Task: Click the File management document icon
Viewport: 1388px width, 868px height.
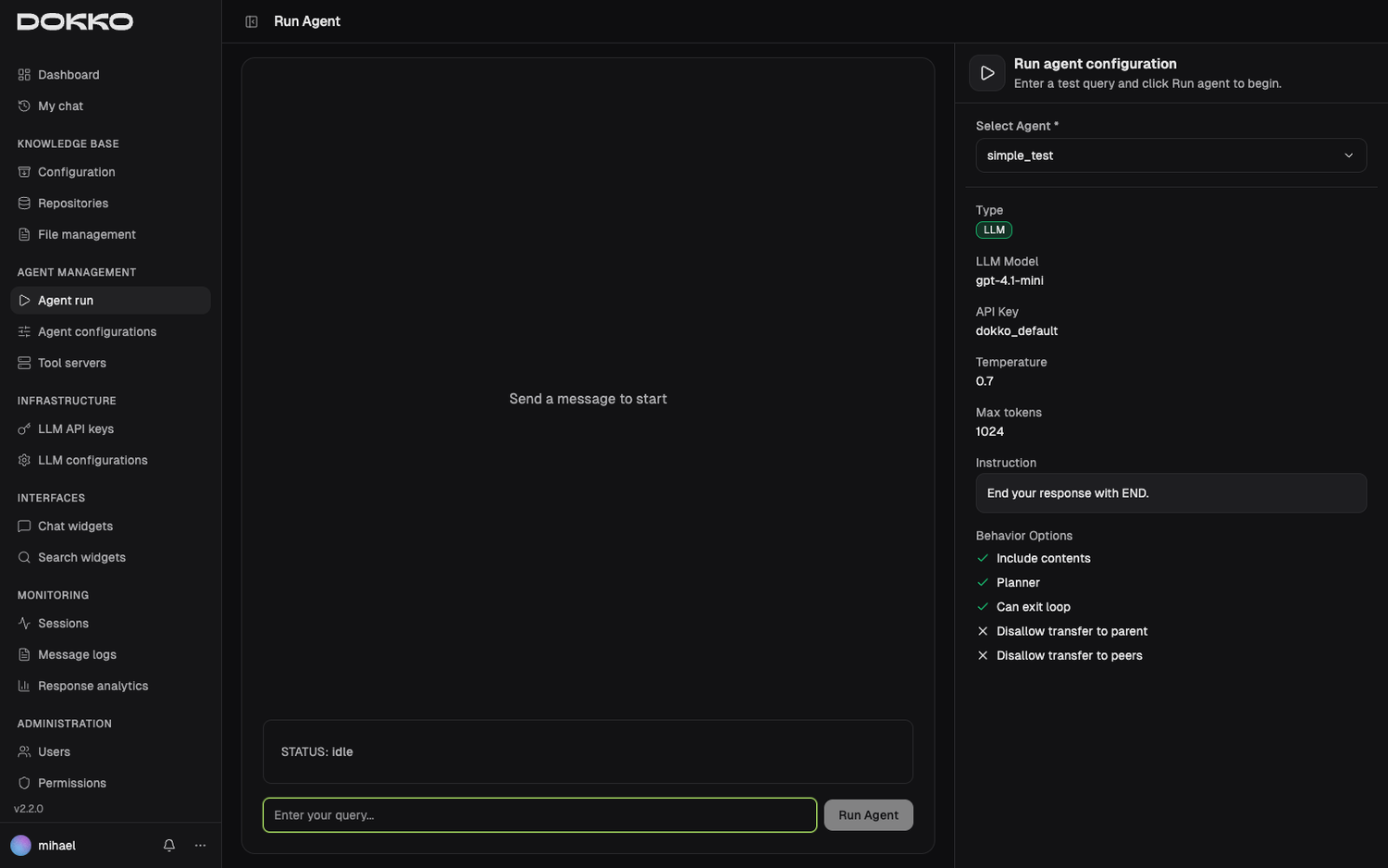Action: (x=24, y=235)
